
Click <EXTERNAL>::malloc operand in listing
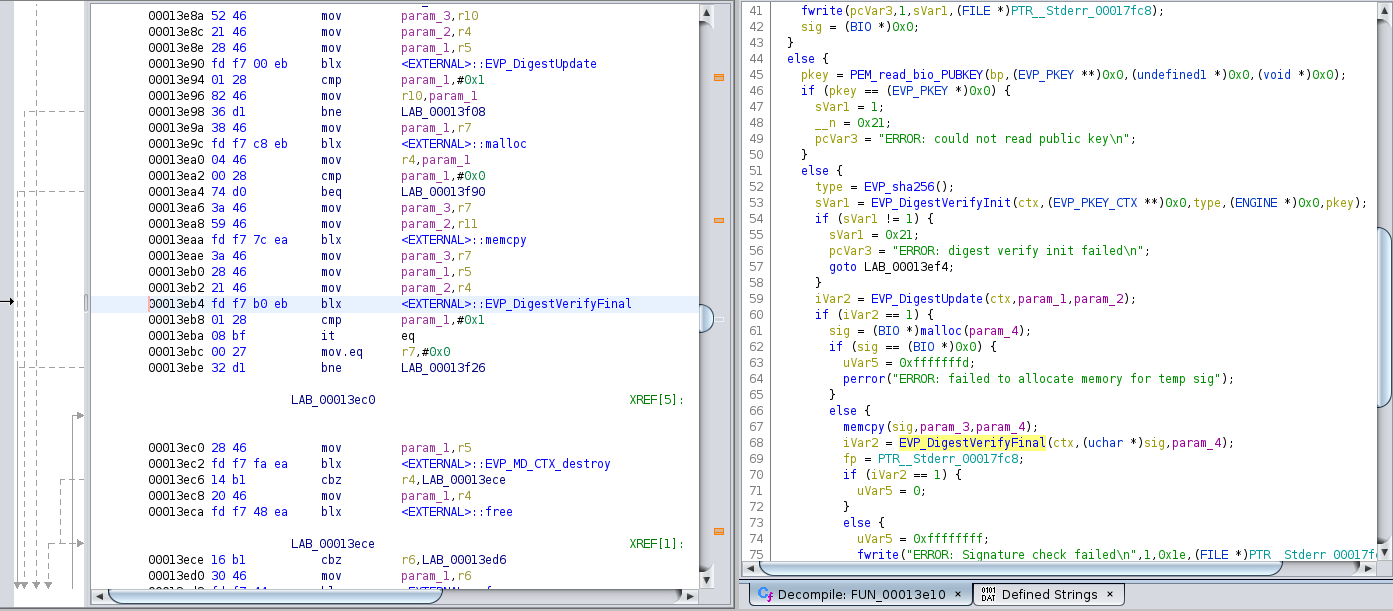464,144
